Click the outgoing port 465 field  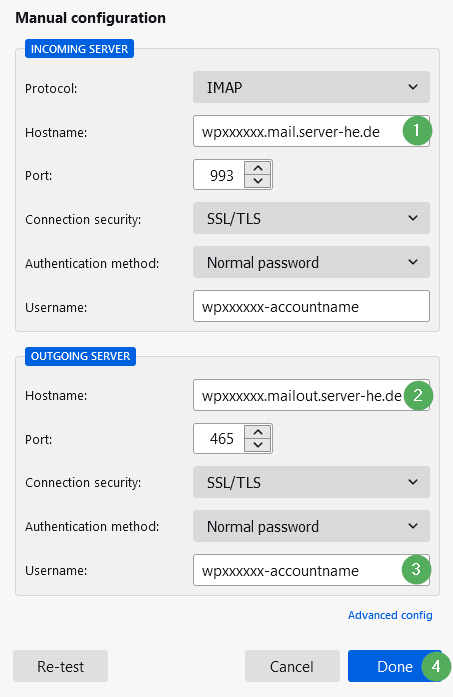220,439
